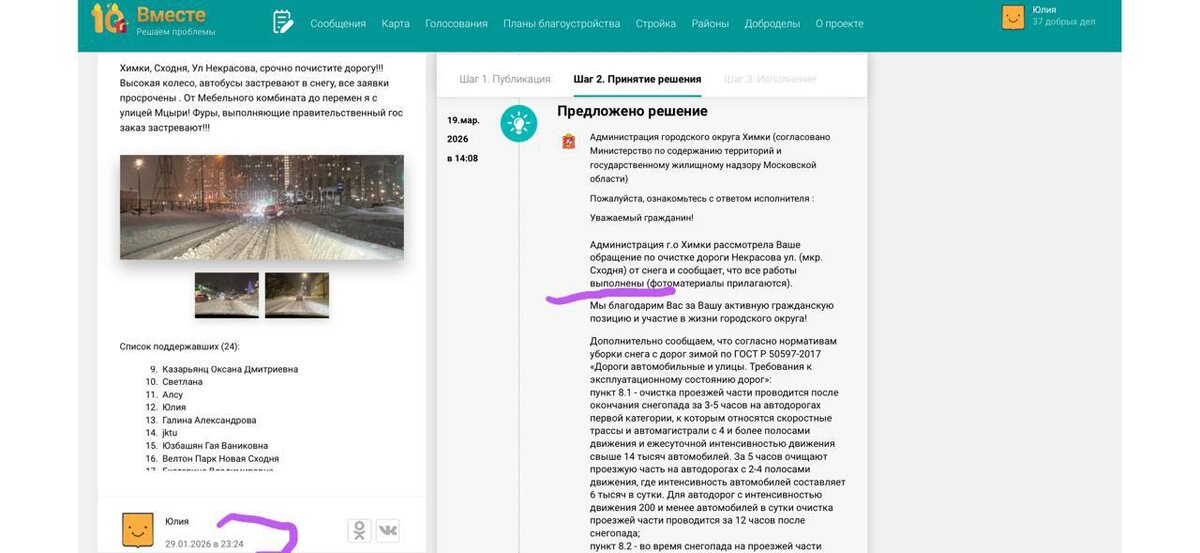The image size is (1200, 553).
Task: Click supporter Алсу in list
Action: (x=172, y=395)
